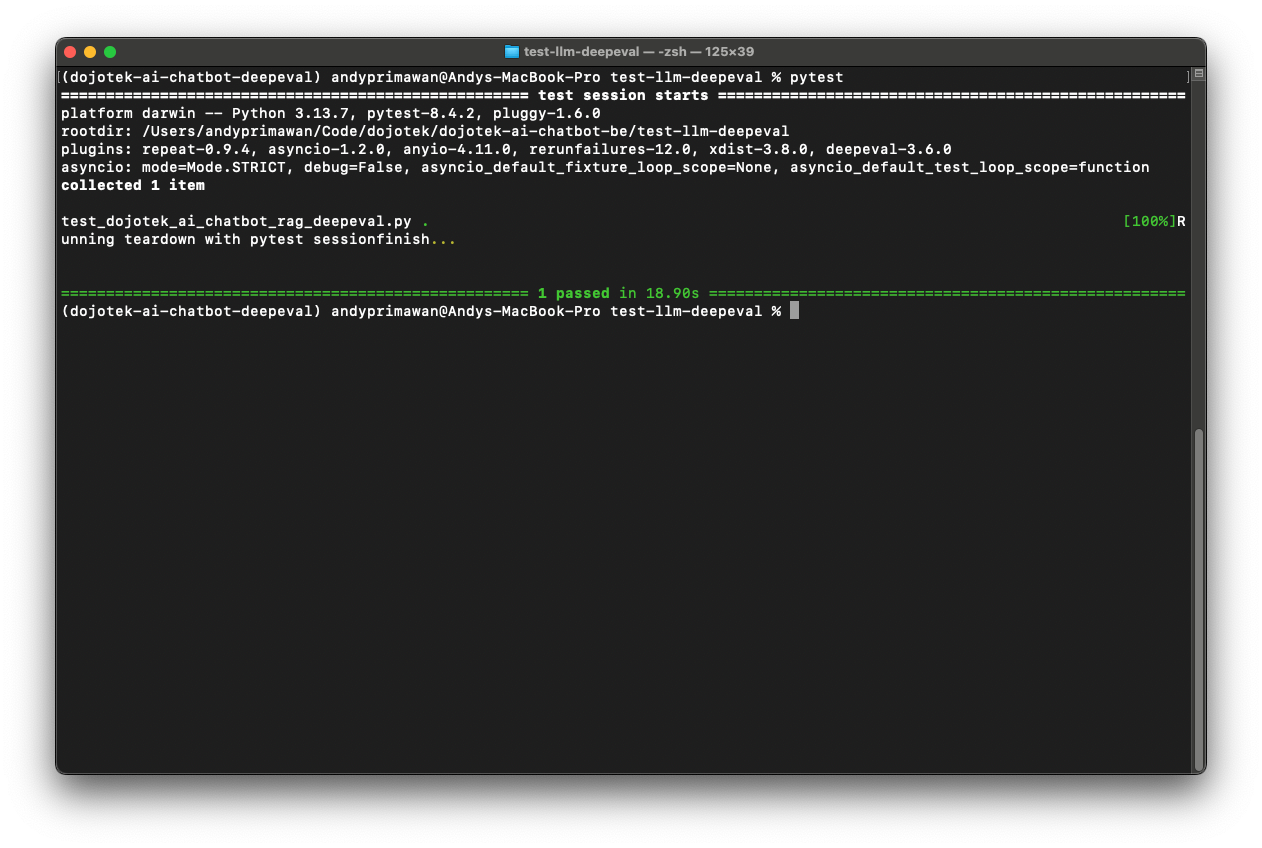This screenshot has width=1262, height=848.
Task: Click the bold "collected 1 item" line
Action: coord(133,185)
